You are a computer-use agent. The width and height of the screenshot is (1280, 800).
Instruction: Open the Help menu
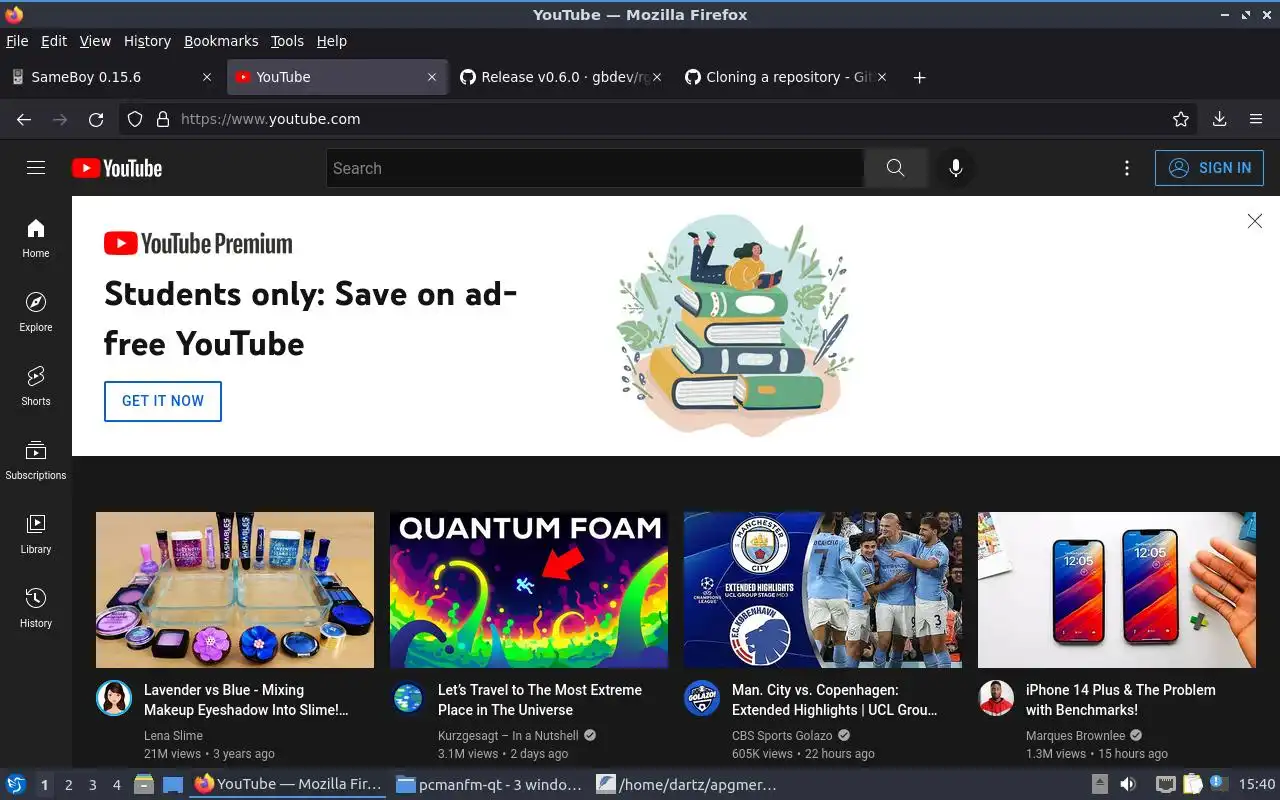click(331, 41)
